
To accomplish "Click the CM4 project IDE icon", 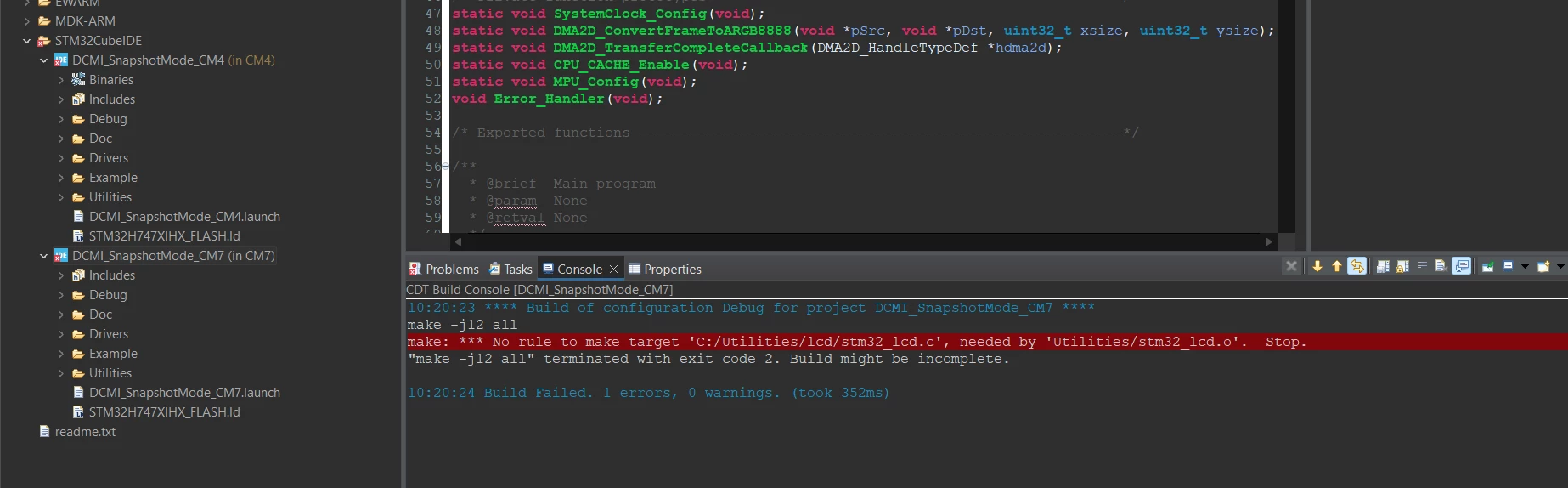I will click(61, 60).
